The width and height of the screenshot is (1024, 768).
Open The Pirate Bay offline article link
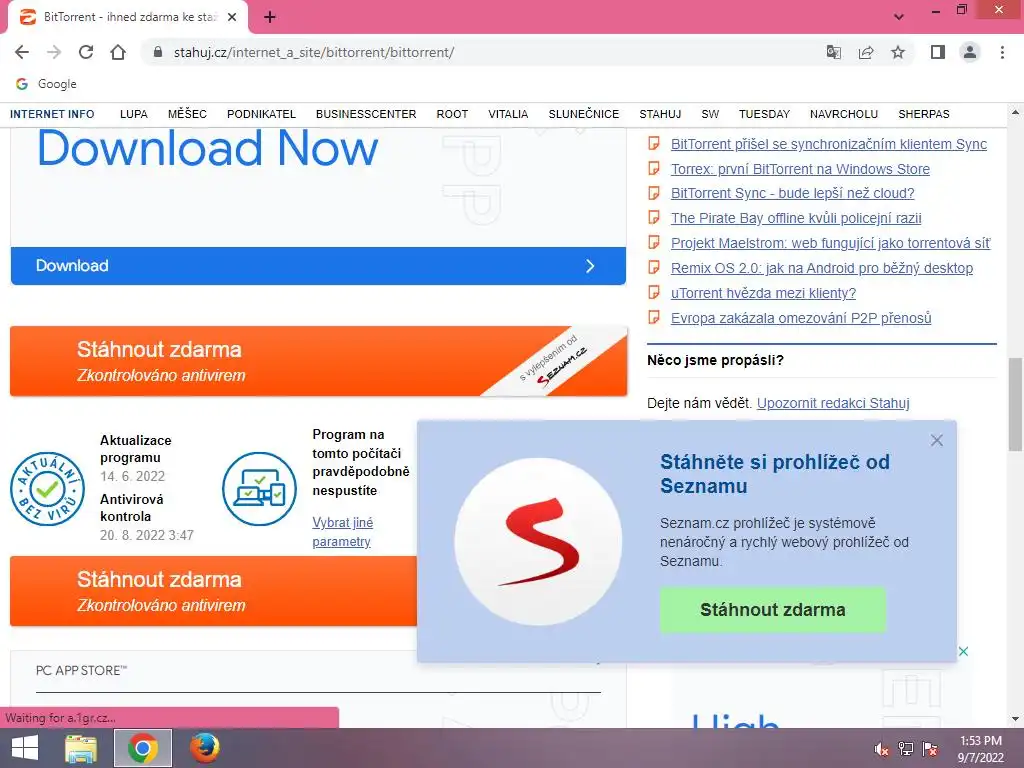point(796,218)
